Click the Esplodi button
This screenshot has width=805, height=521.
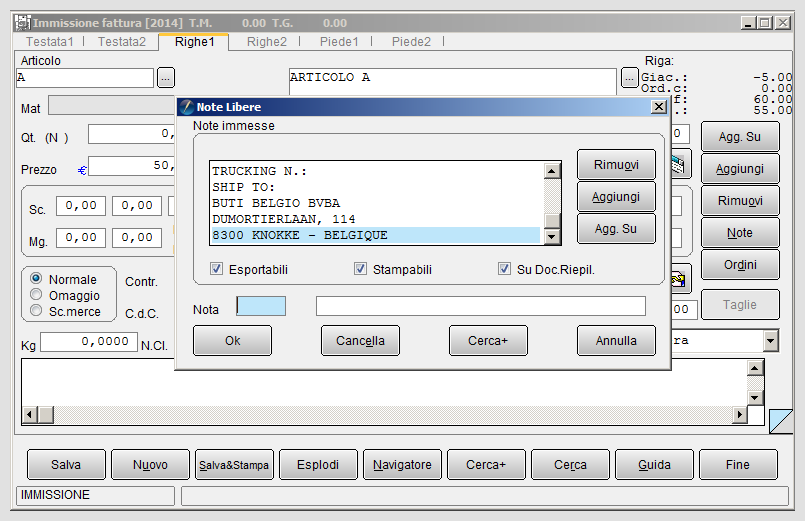point(318,465)
